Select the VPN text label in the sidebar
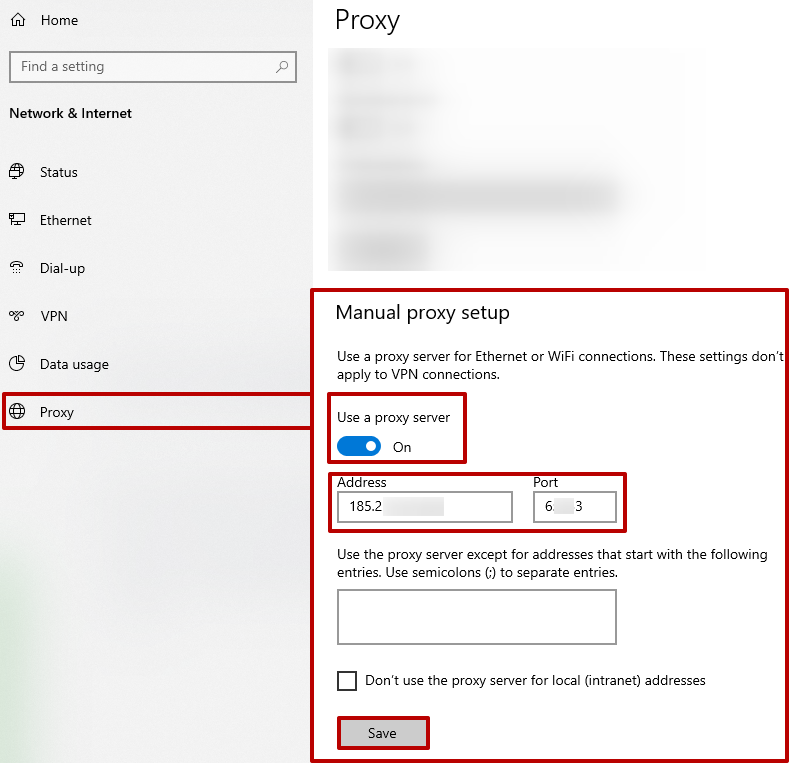This screenshot has height=763, width=789. pos(54,316)
